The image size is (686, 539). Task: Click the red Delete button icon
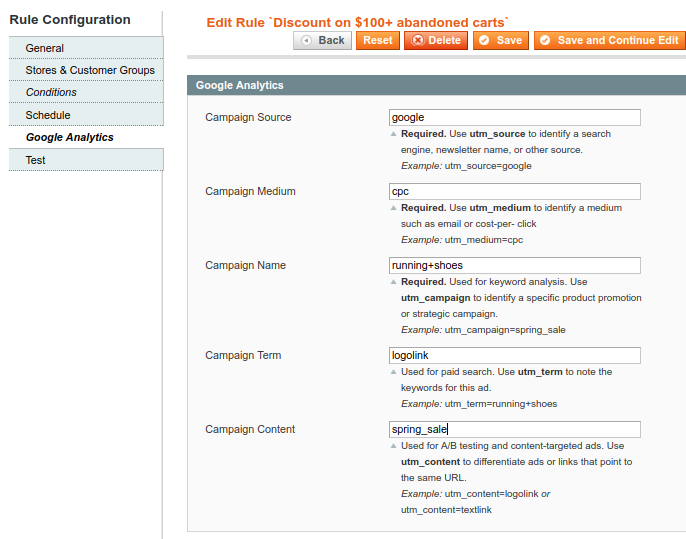[x=417, y=41]
